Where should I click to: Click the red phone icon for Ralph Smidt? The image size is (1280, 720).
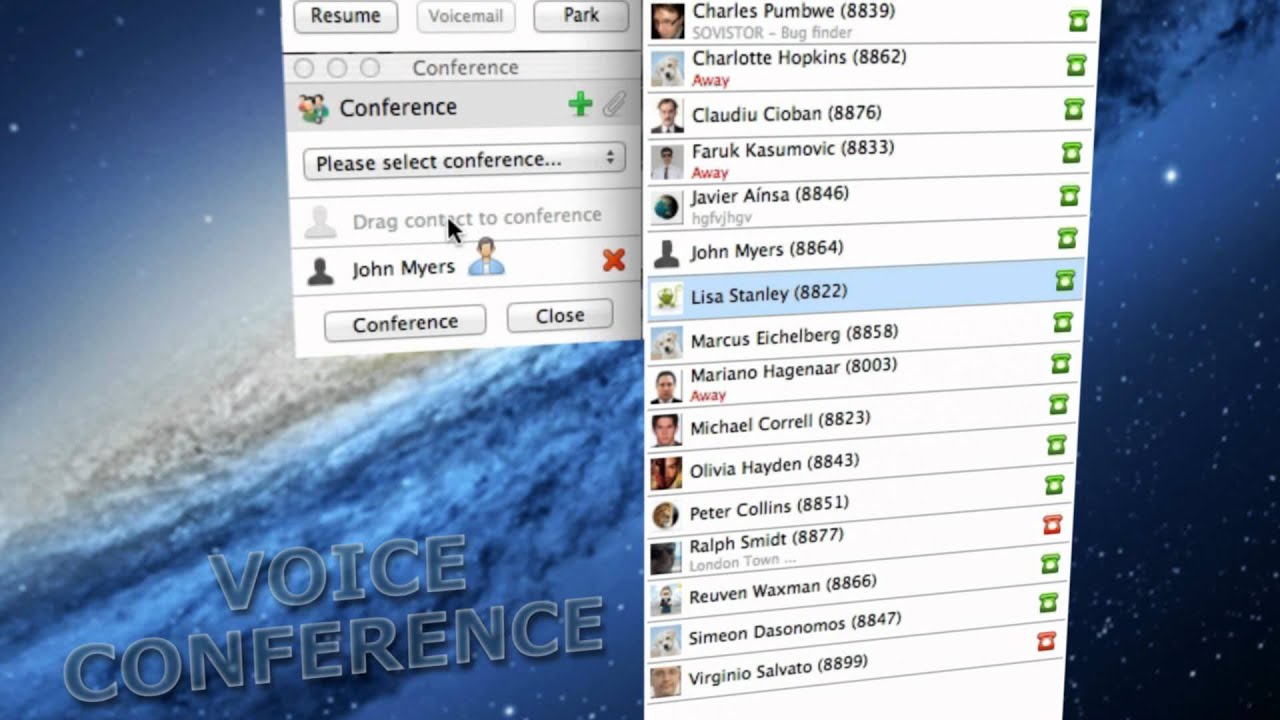(1052, 524)
